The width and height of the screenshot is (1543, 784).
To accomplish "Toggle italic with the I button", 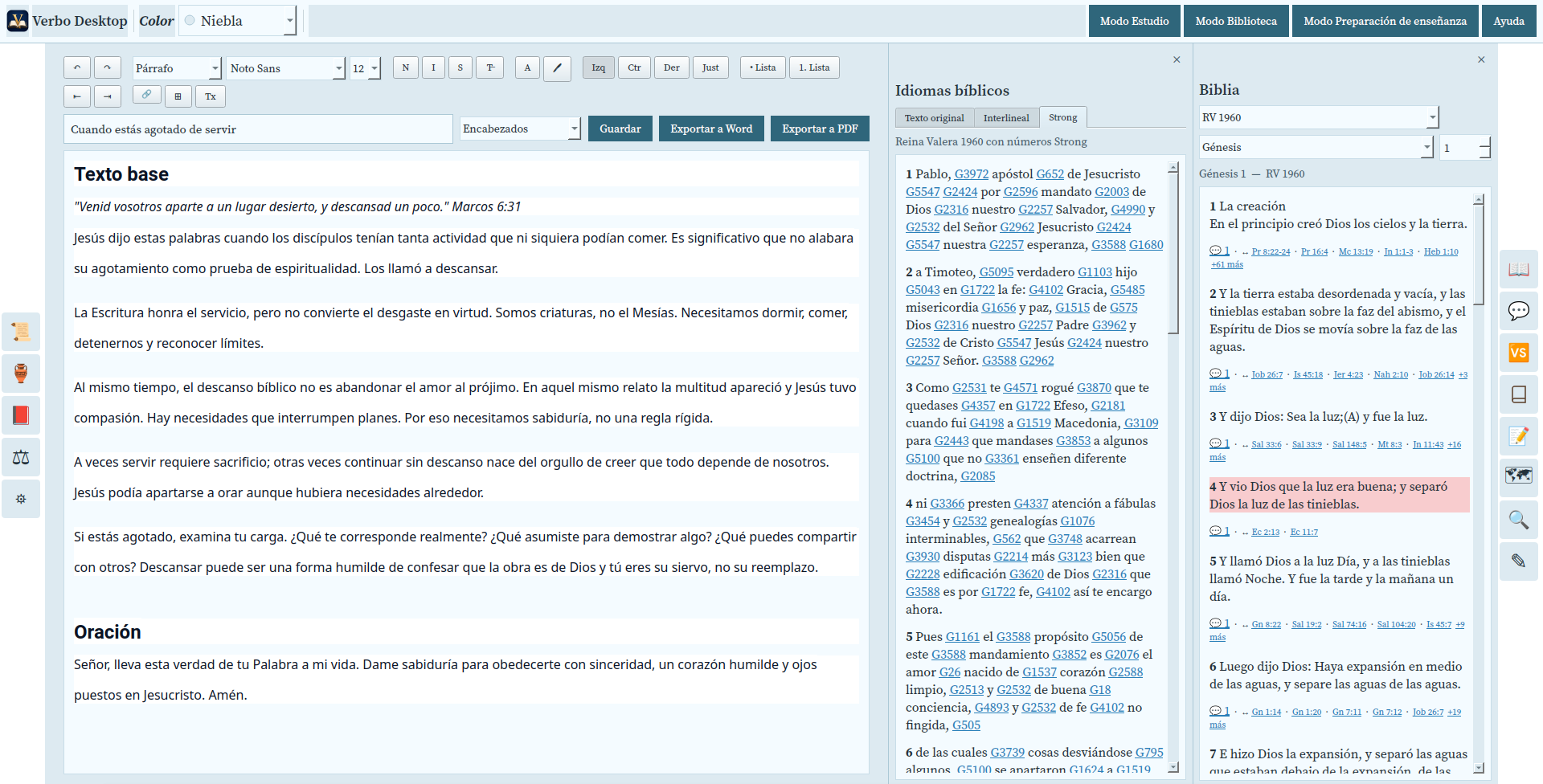I will point(433,67).
